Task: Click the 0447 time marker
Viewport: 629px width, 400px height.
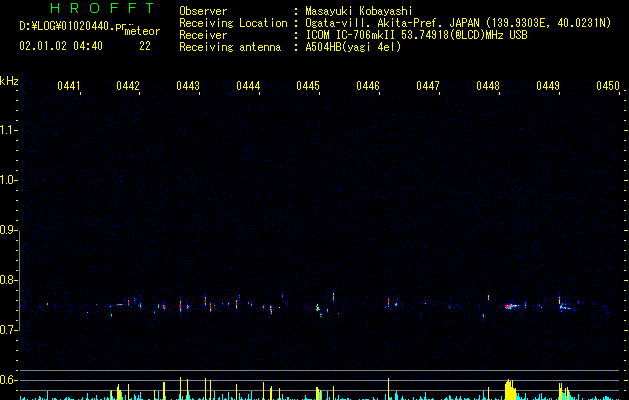Action: click(428, 85)
